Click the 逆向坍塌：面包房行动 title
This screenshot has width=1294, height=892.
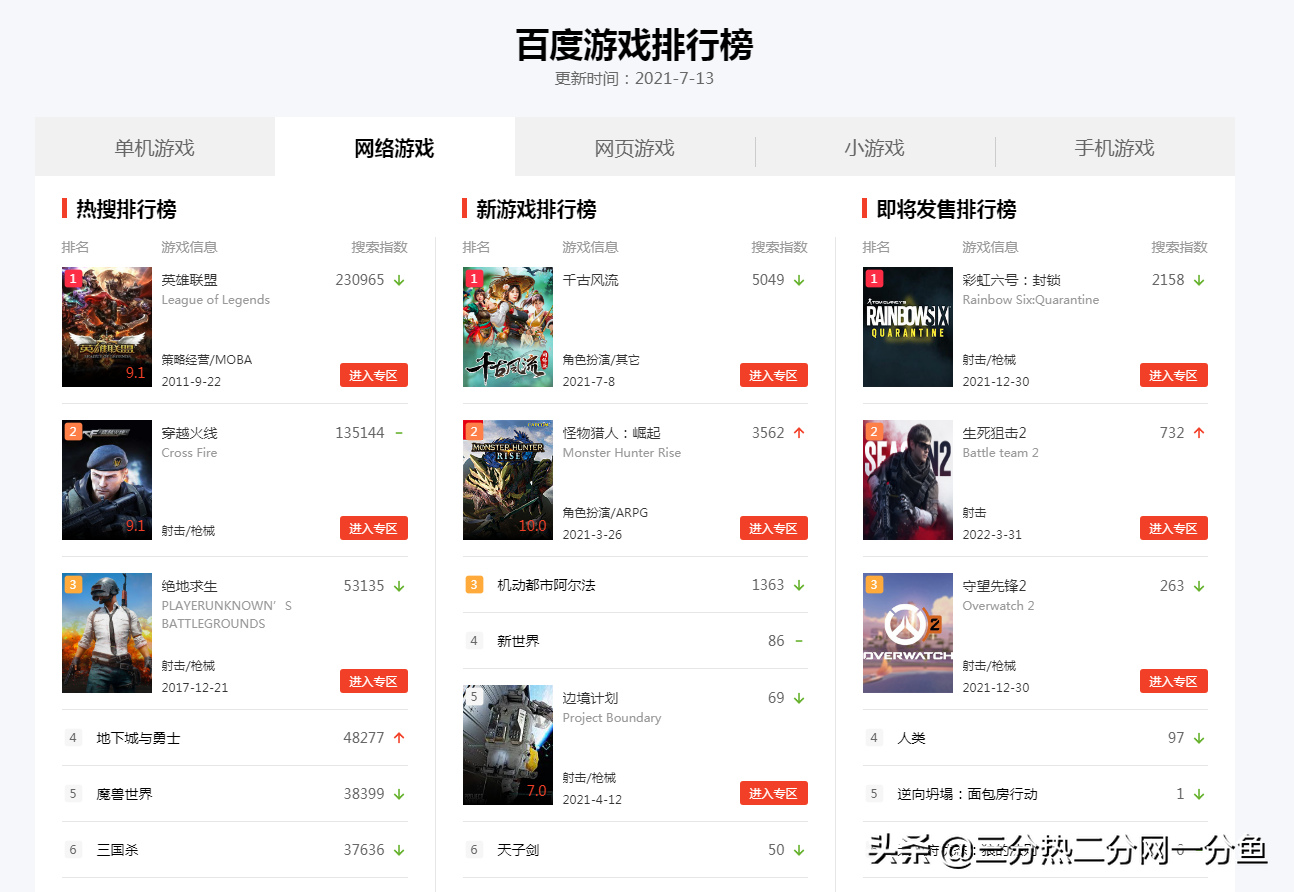click(x=967, y=794)
